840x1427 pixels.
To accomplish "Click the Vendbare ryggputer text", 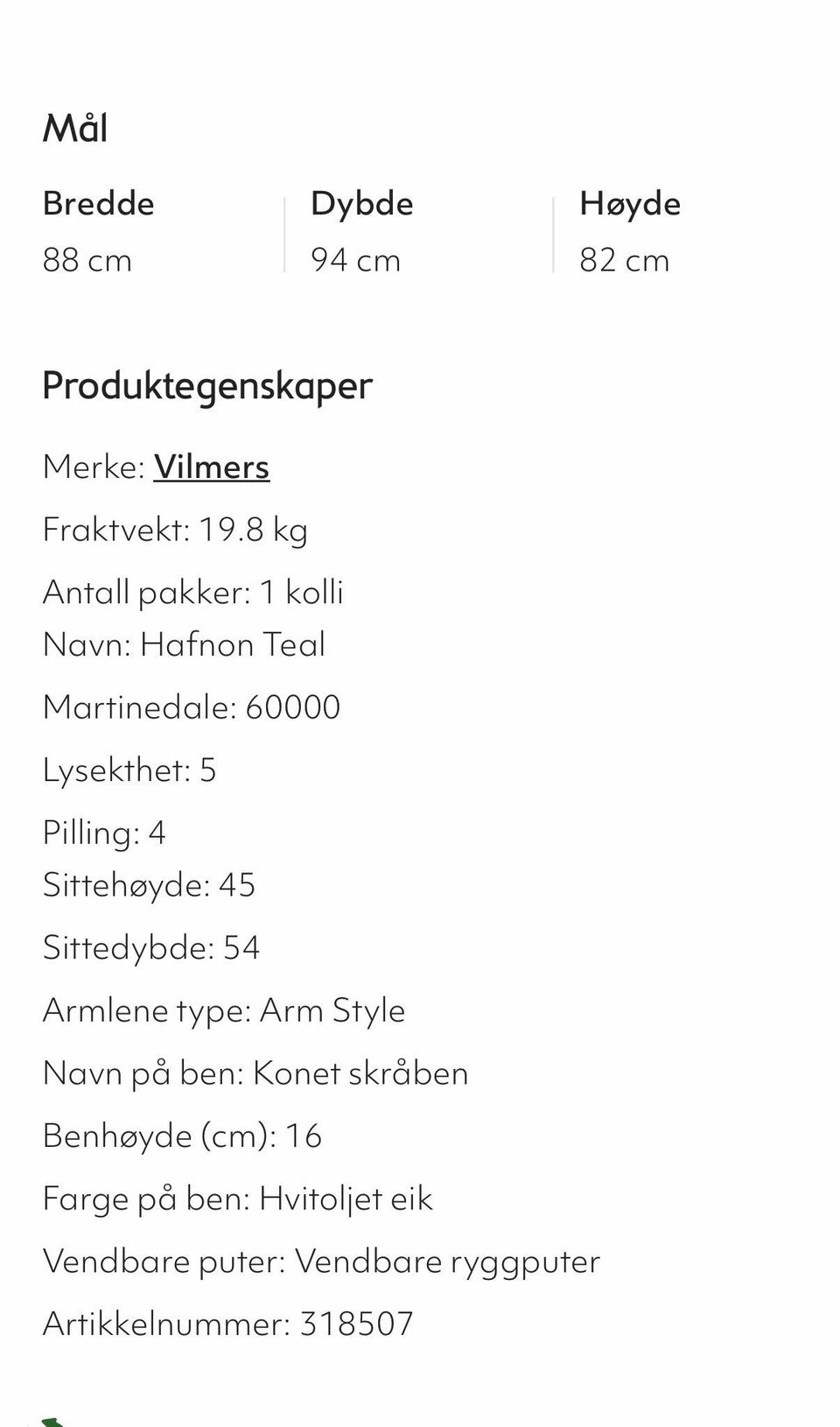I will click(447, 1262).
